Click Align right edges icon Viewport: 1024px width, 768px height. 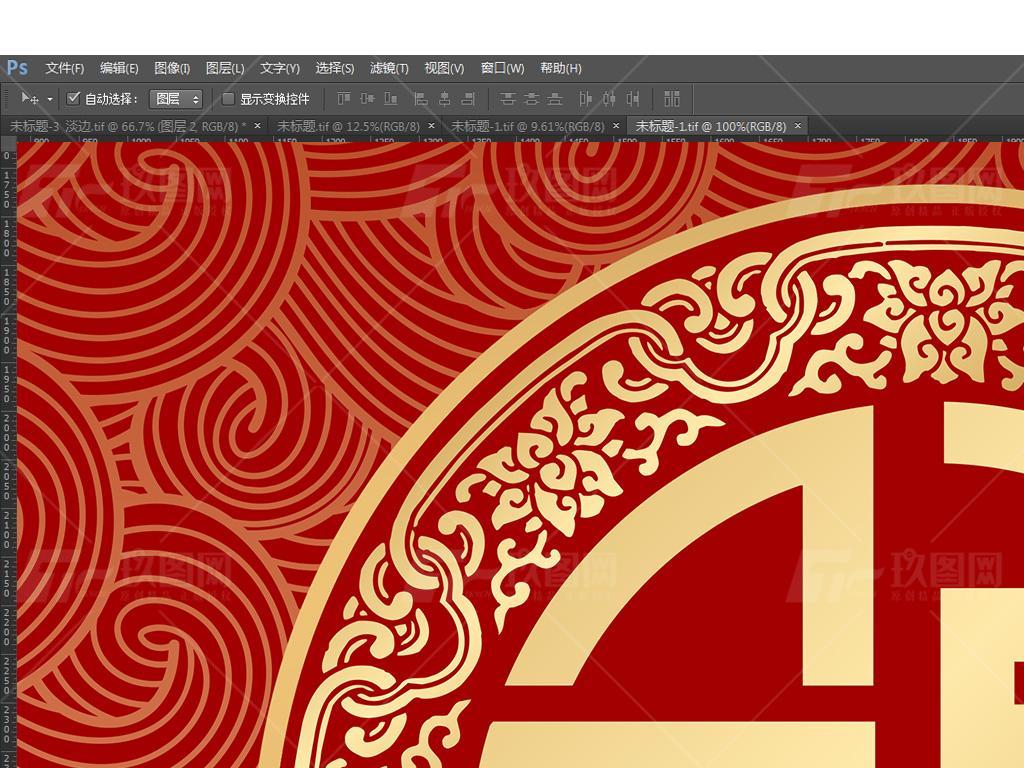click(x=468, y=99)
